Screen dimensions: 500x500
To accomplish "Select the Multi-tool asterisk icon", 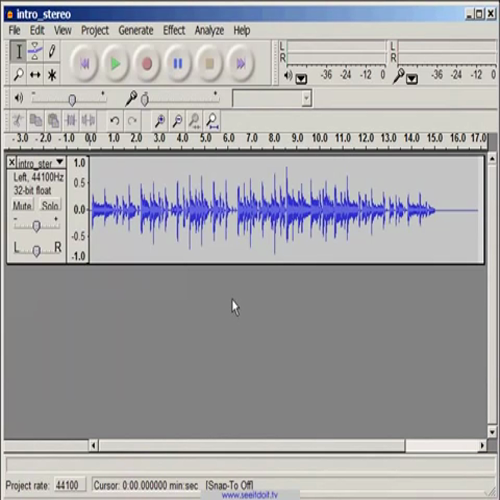I will [x=52, y=75].
